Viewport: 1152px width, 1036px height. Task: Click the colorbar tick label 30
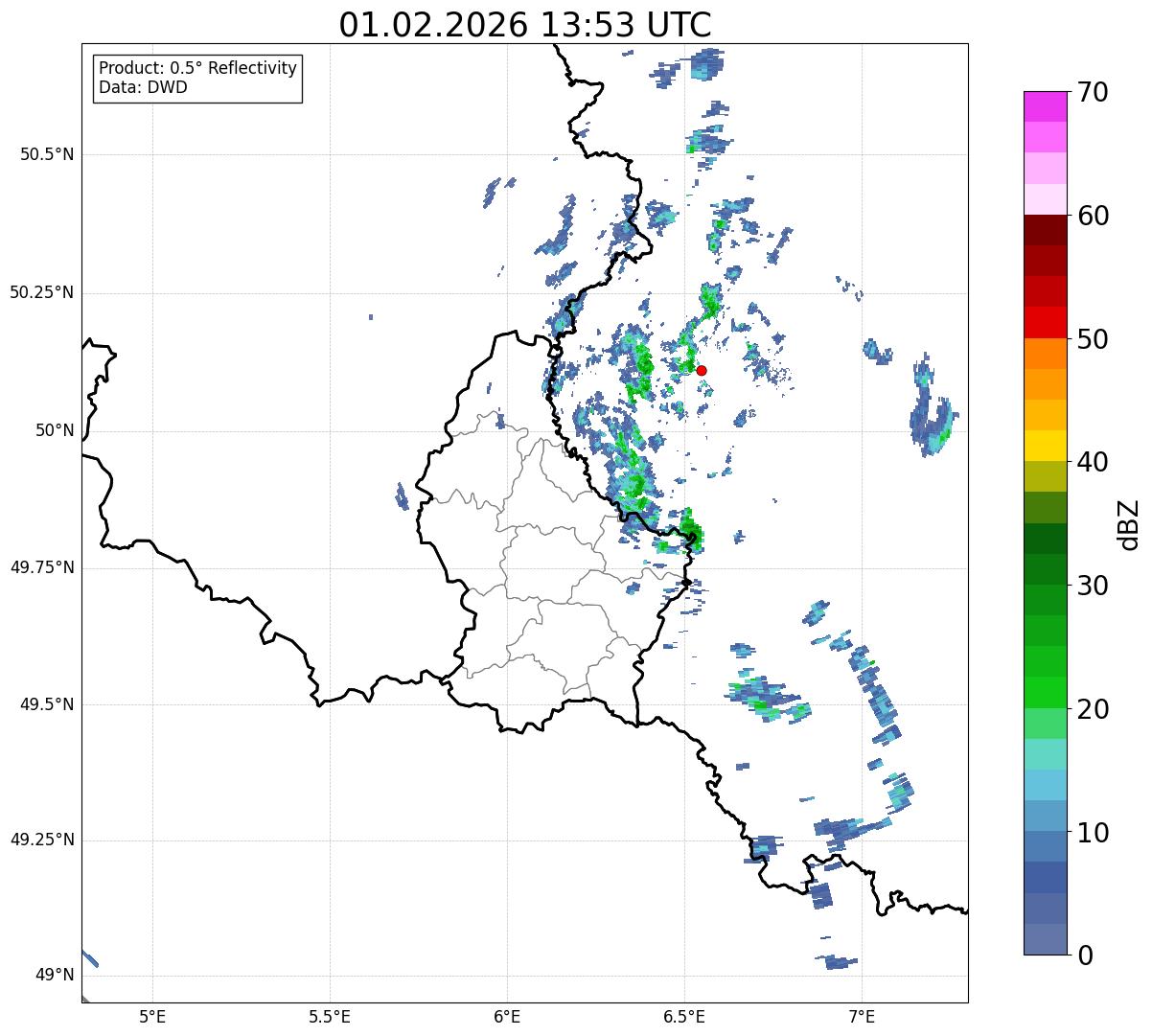(1093, 586)
